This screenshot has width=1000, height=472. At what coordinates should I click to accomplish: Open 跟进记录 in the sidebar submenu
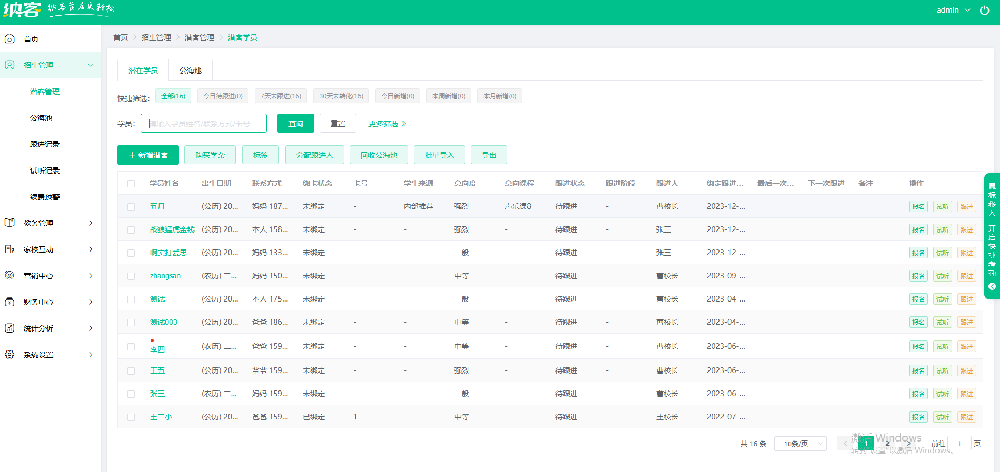click(45, 144)
